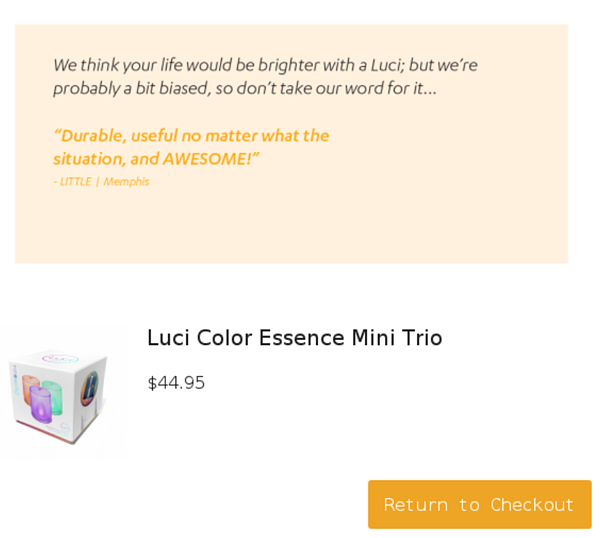Click the $44.95 price
Viewport: 600px width, 538px height.
click(x=176, y=383)
